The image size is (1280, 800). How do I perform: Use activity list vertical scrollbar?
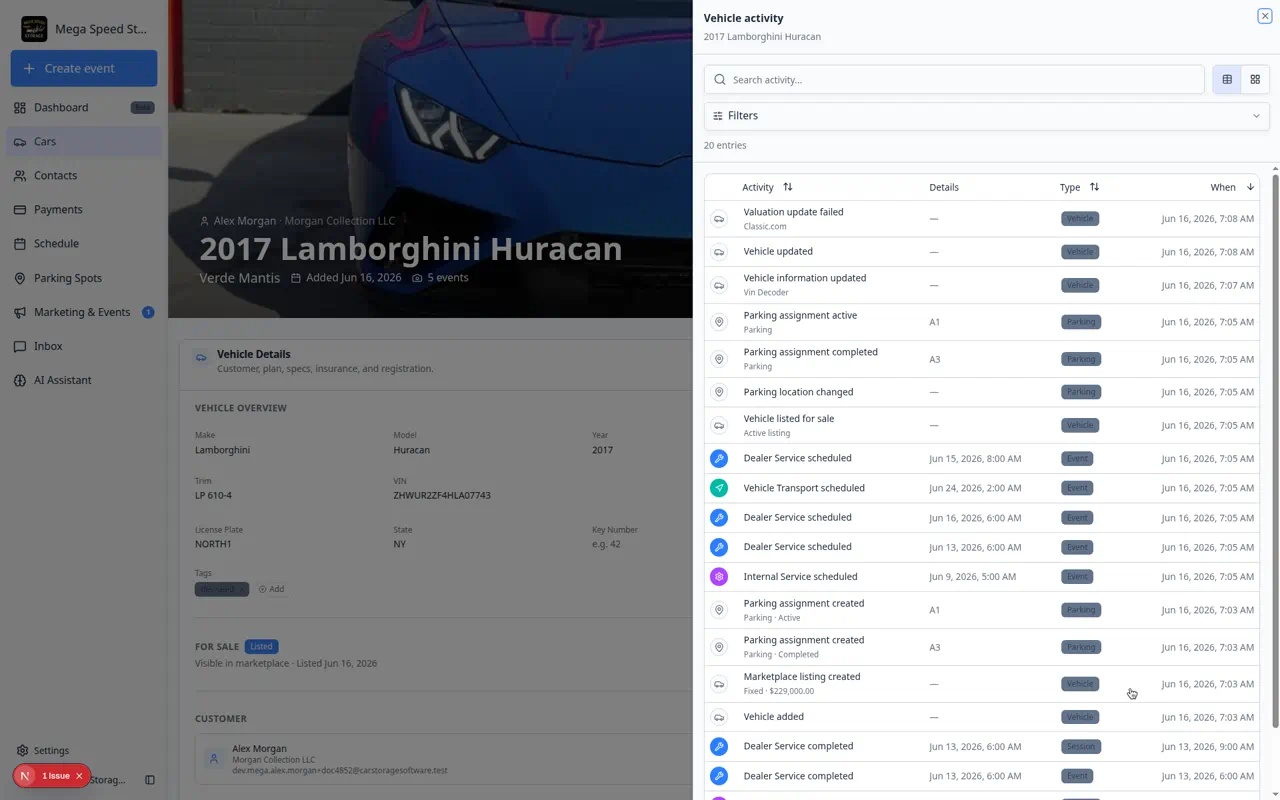1274,450
